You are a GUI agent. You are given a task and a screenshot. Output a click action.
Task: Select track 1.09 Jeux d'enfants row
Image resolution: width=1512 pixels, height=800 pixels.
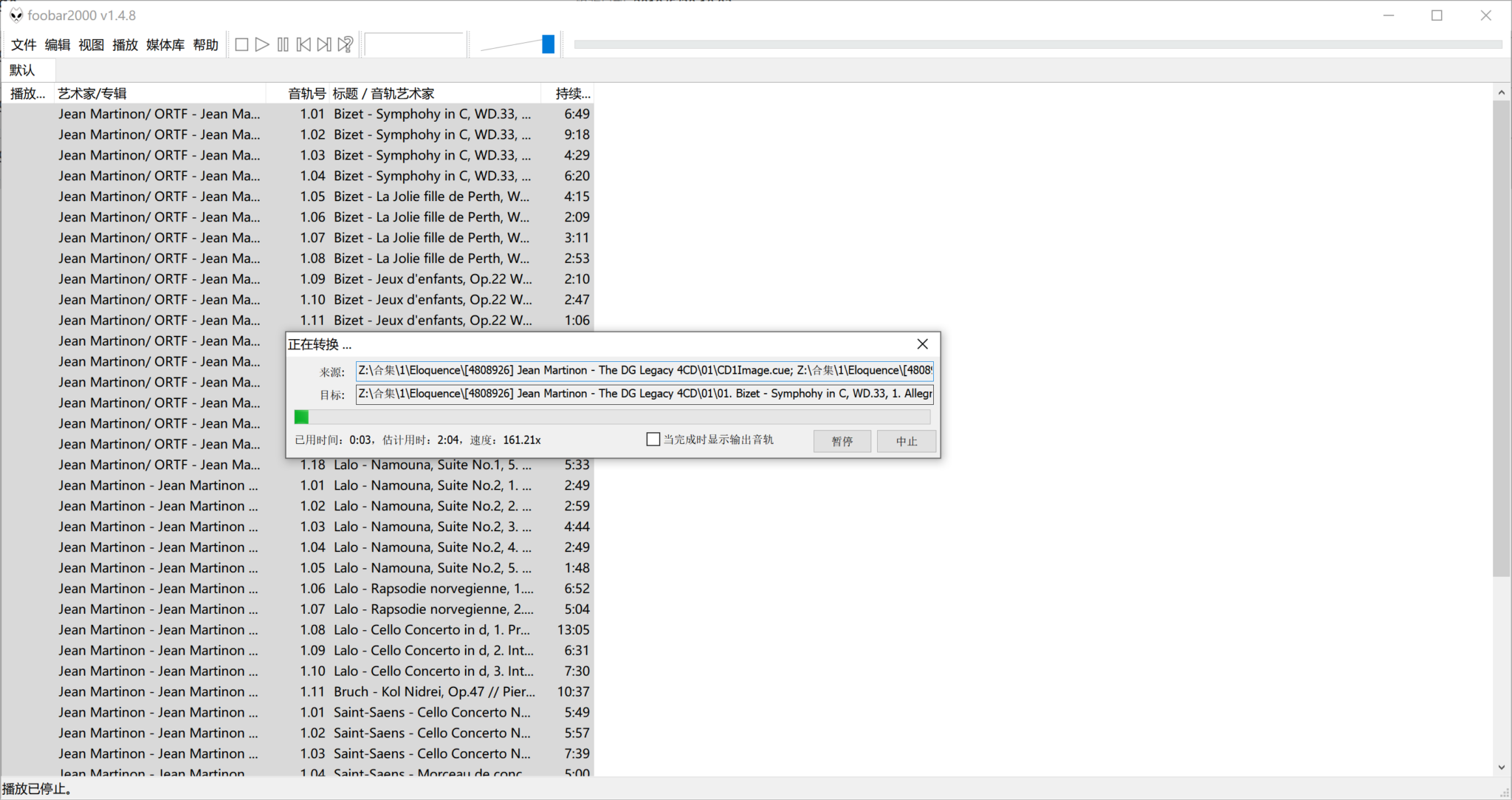[x=298, y=279]
